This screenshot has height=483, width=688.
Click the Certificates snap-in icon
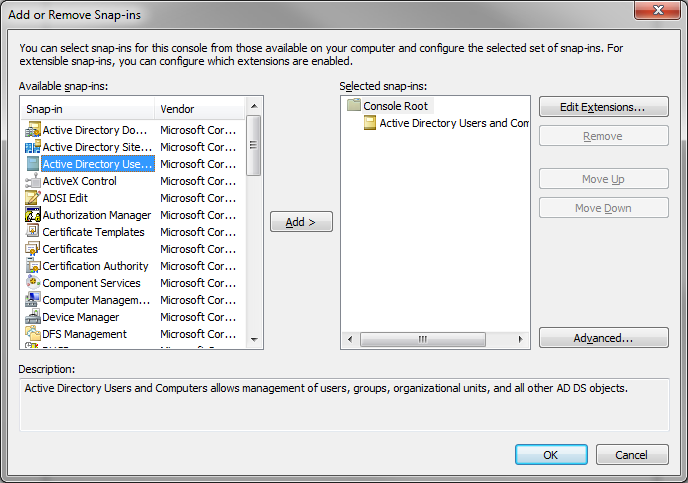pos(33,249)
